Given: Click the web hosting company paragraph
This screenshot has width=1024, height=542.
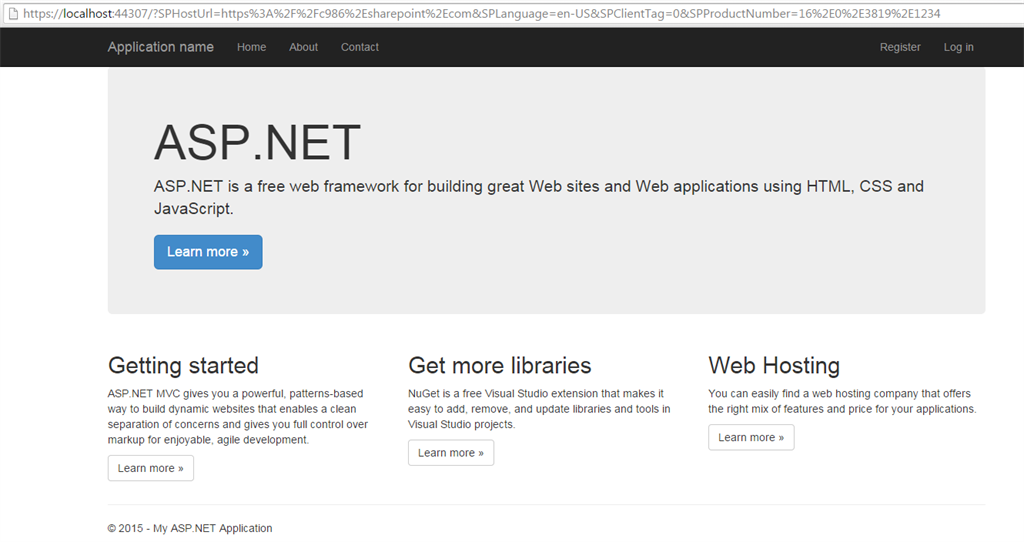Looking at the screenshot, I should 842,401.
